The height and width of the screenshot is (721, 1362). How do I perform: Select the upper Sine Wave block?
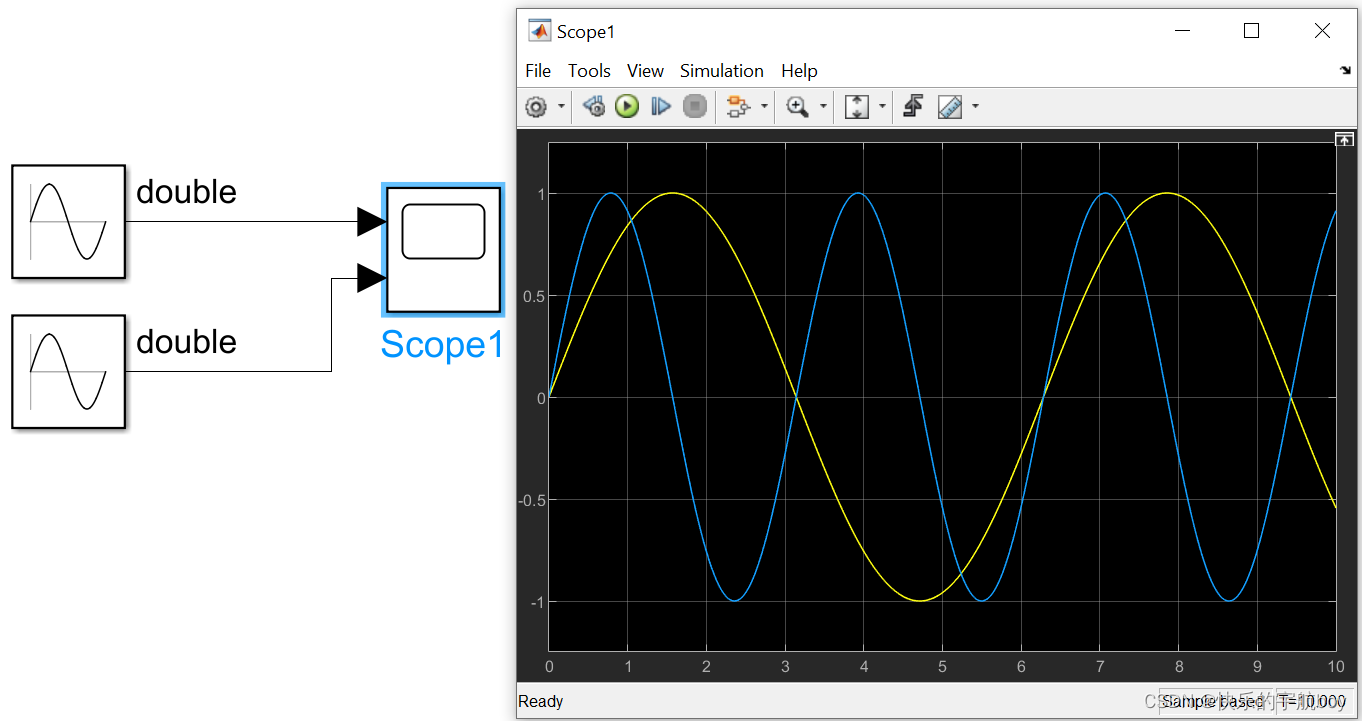click(x=68, y=221)
